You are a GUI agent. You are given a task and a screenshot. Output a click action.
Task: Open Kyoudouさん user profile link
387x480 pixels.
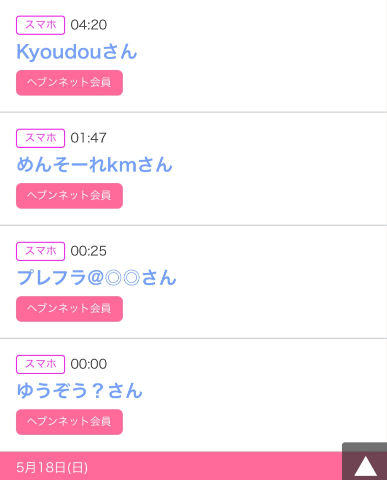tap(77, 52)
